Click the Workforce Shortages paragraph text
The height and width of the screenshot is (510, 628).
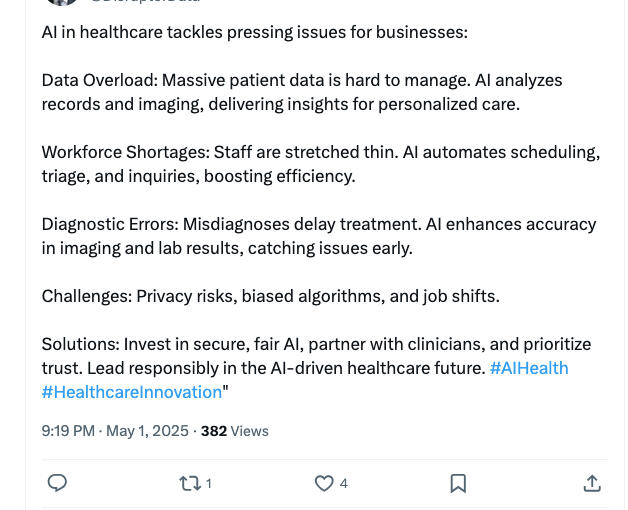pyautogui.click(x=320, y=164)
